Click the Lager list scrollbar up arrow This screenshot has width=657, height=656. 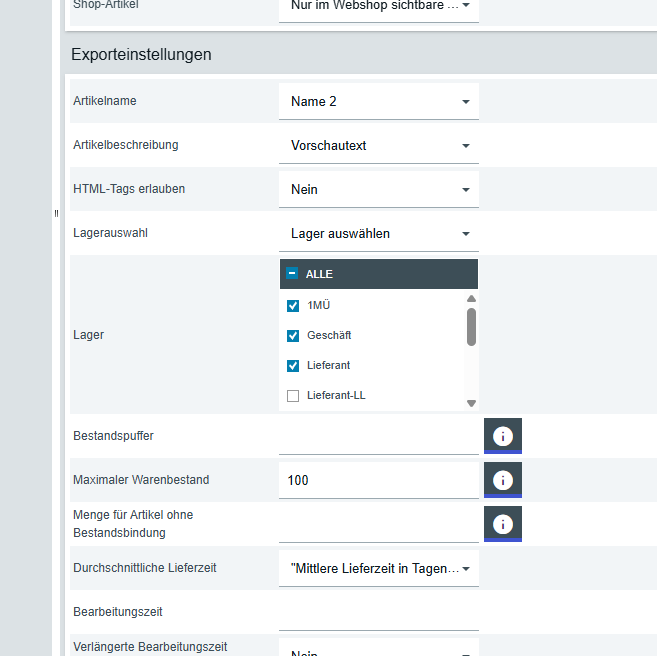471,298
